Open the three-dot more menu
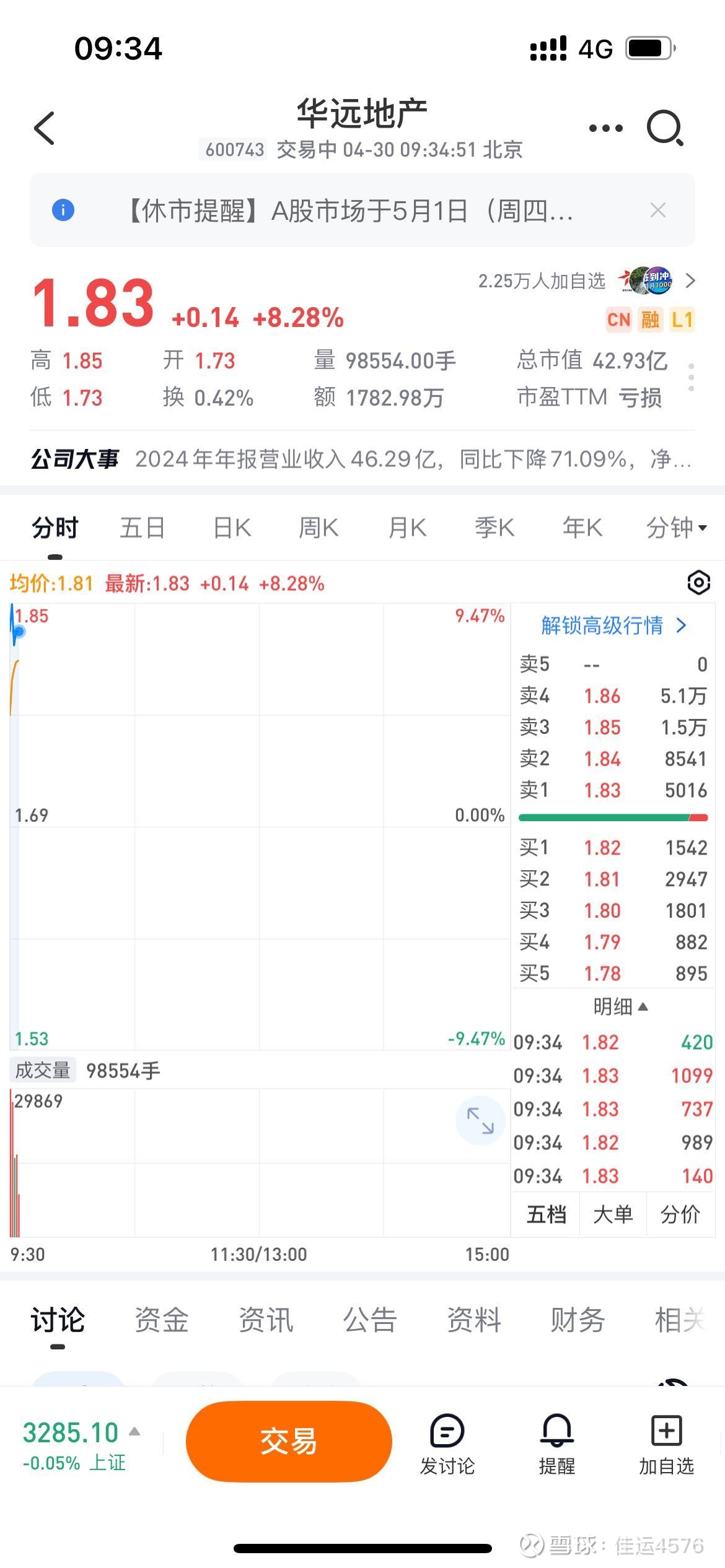 click(x=605, y=128)
